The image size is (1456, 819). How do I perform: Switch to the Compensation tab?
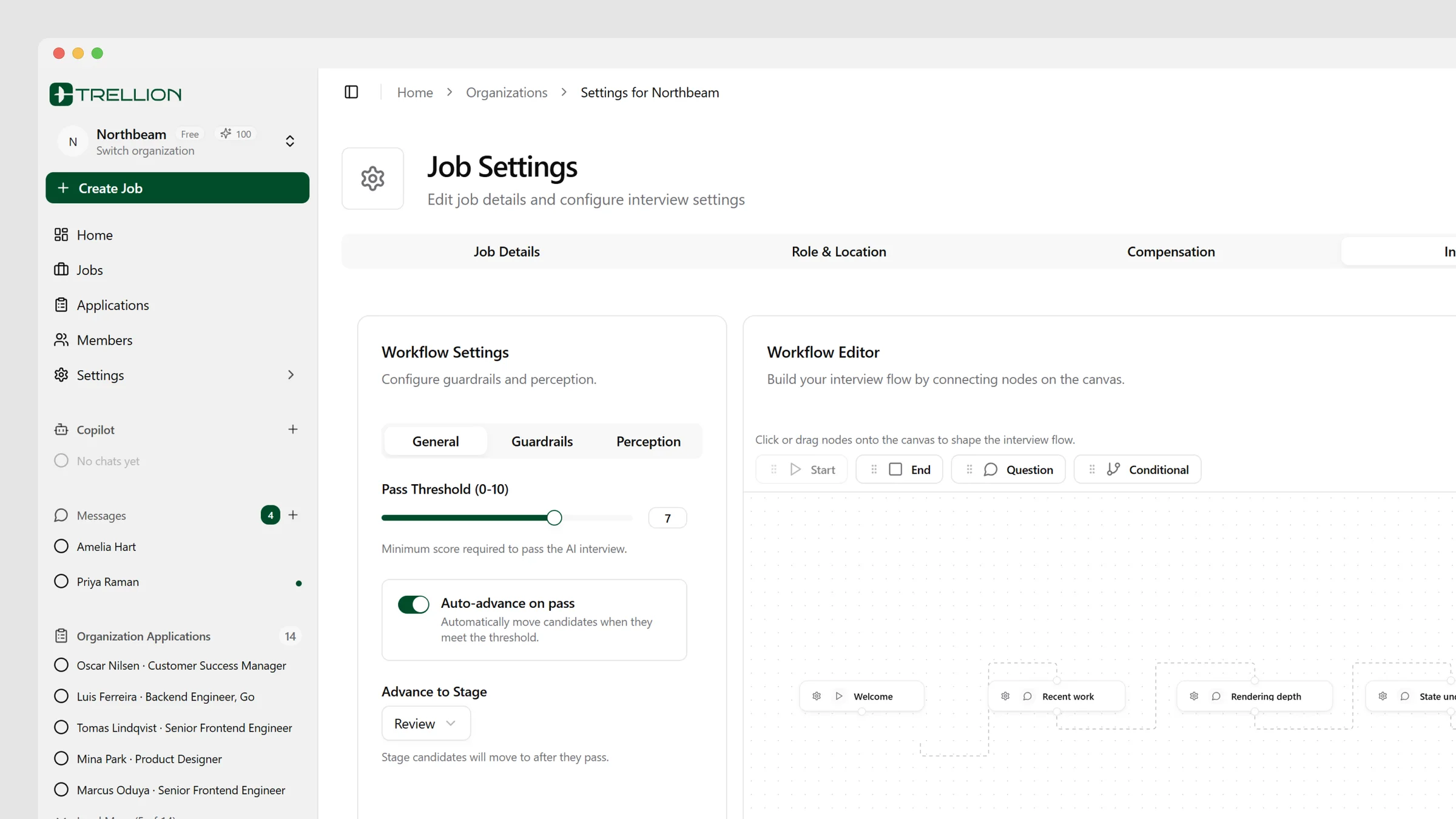1171,252
